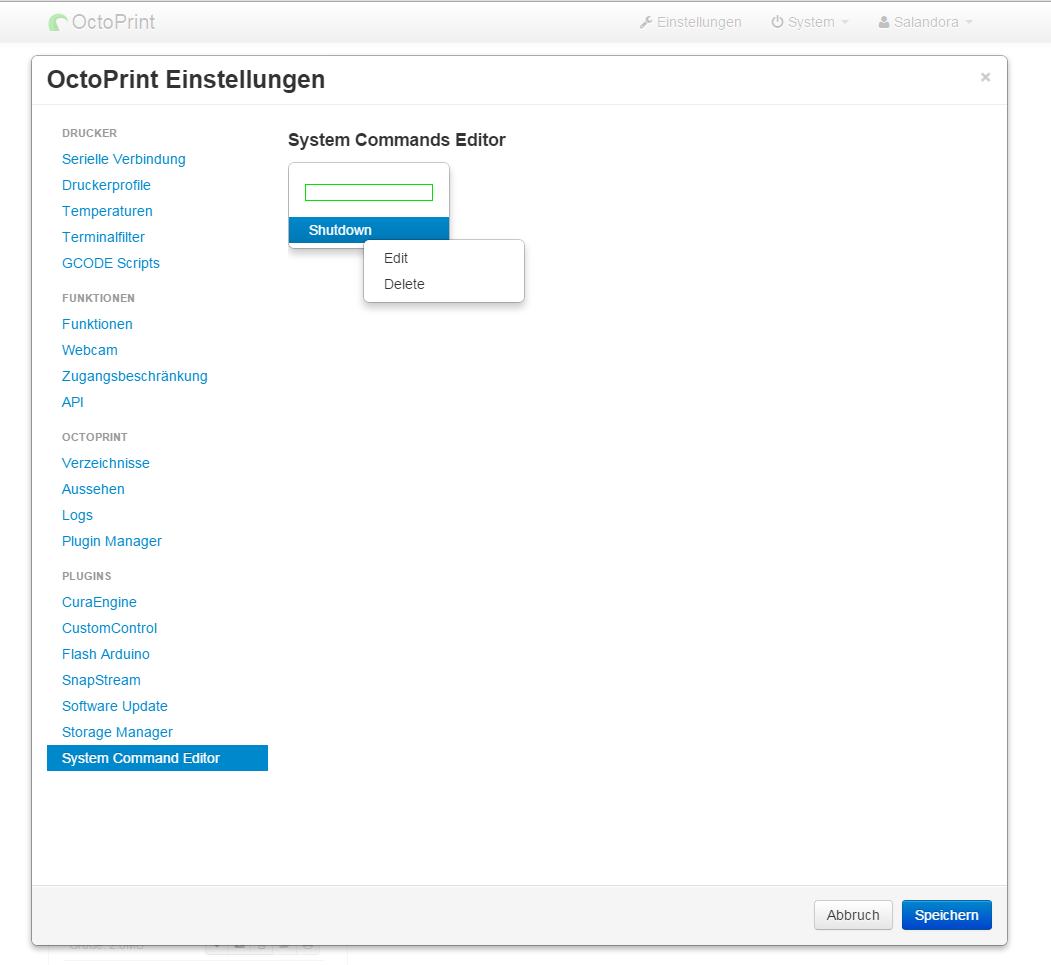
Task: Click the OctoPrint Einstellungen dialog title
Action: [x=186, y=80]
